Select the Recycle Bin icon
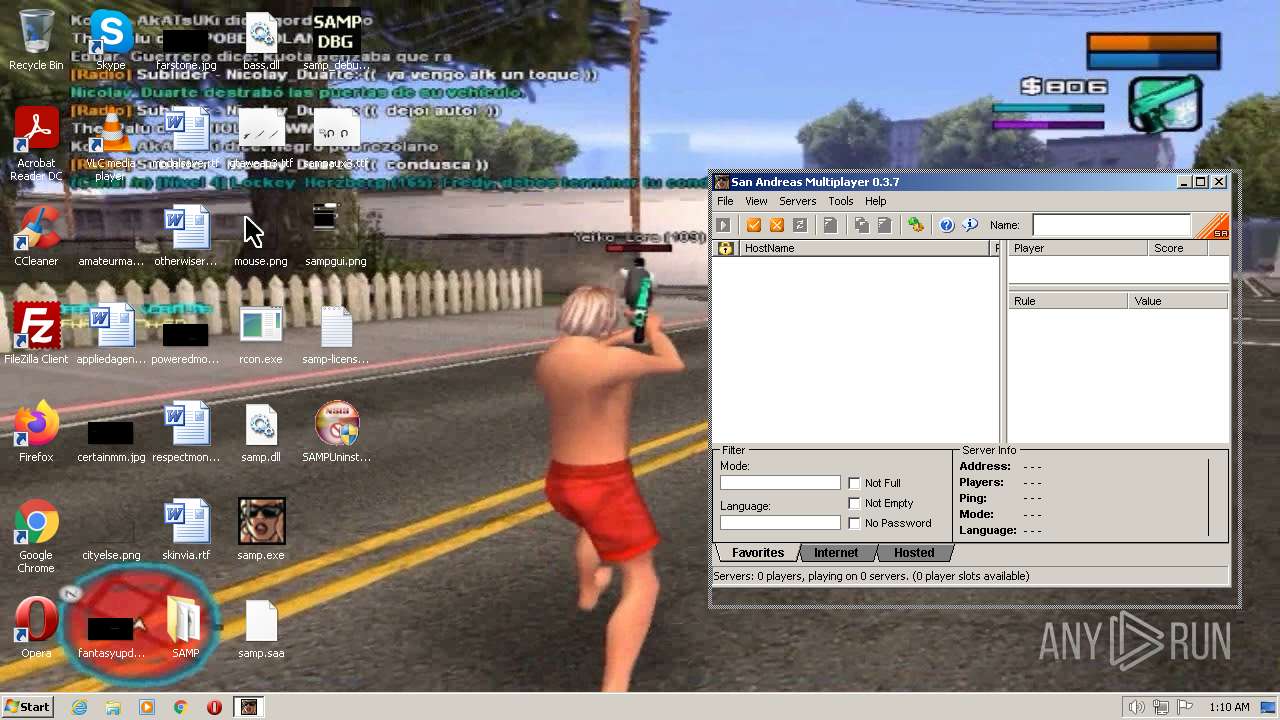 36,41
